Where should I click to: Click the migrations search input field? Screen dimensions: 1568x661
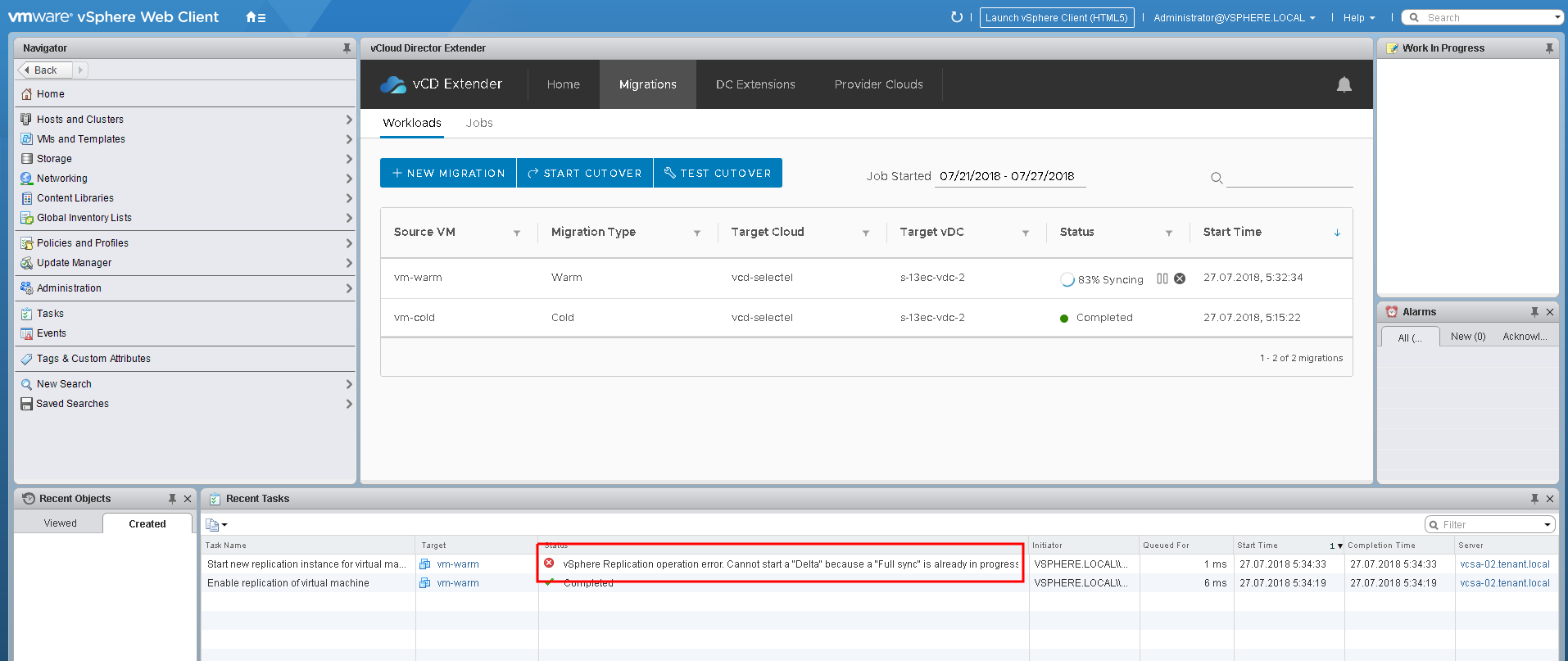(1289, 178)
